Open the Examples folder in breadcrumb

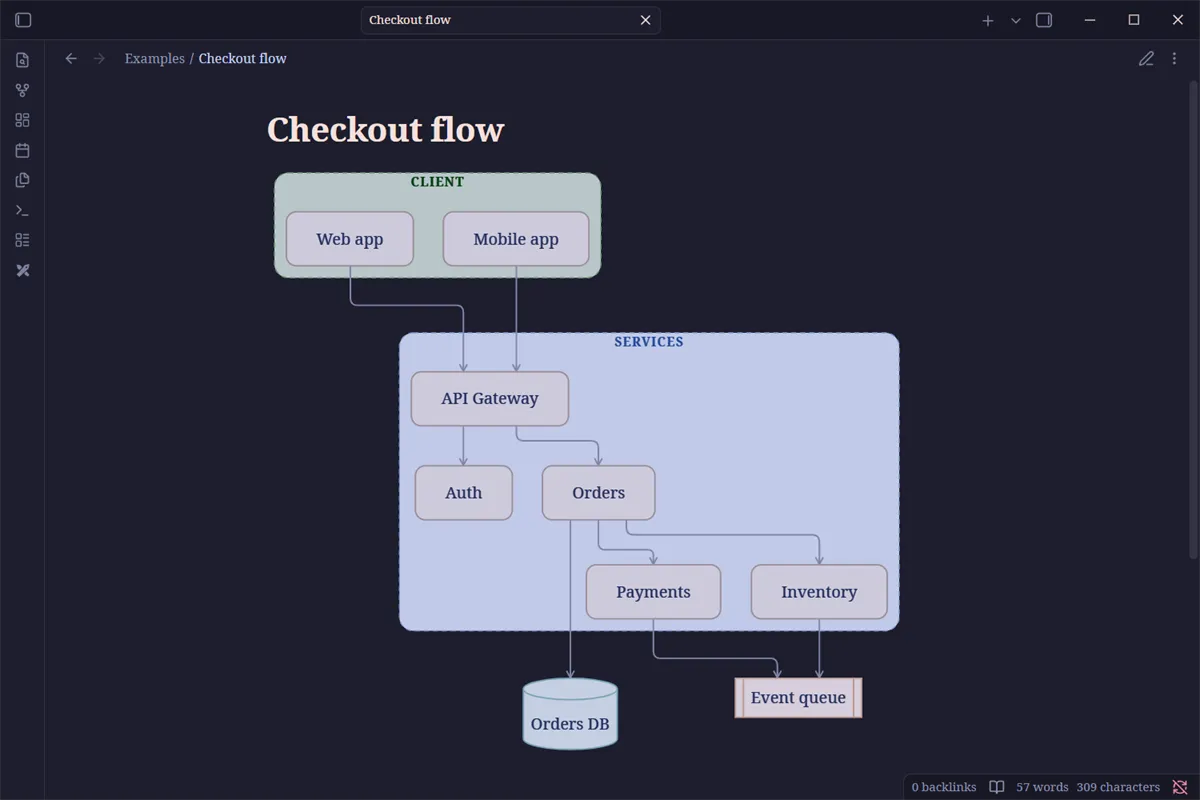click(155, 58)
